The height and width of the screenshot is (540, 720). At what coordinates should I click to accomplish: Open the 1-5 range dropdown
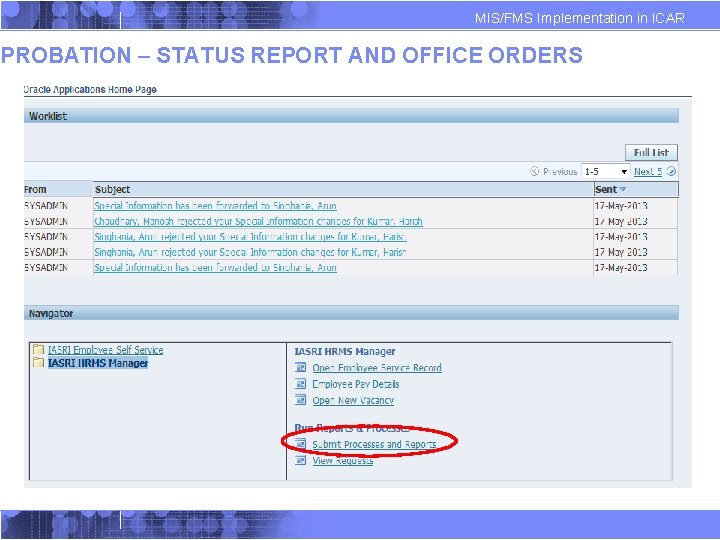point(606,171)
